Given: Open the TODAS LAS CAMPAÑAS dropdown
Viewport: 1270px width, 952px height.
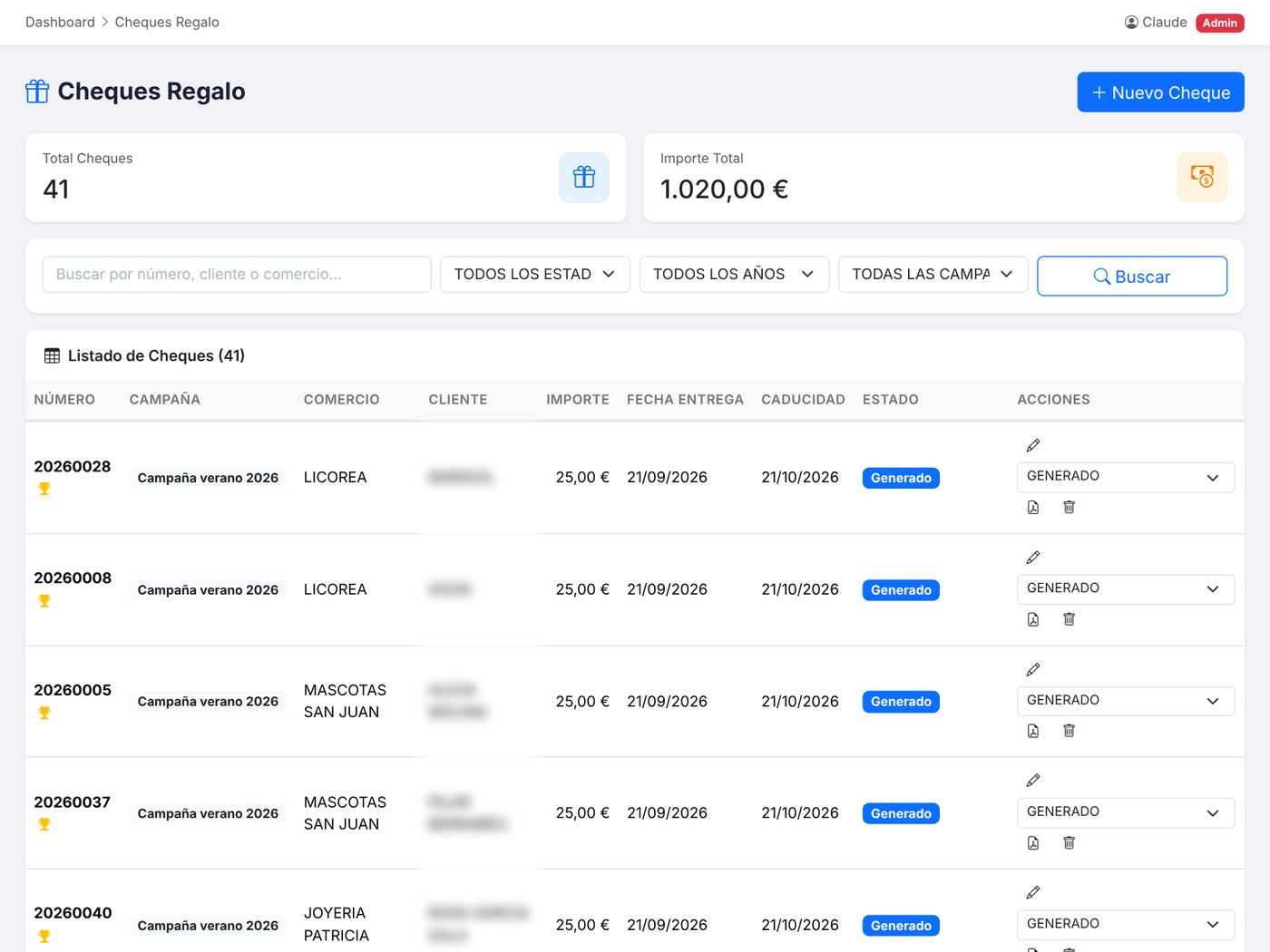Looking at the screenshot, I should click(x=933, y=274).
